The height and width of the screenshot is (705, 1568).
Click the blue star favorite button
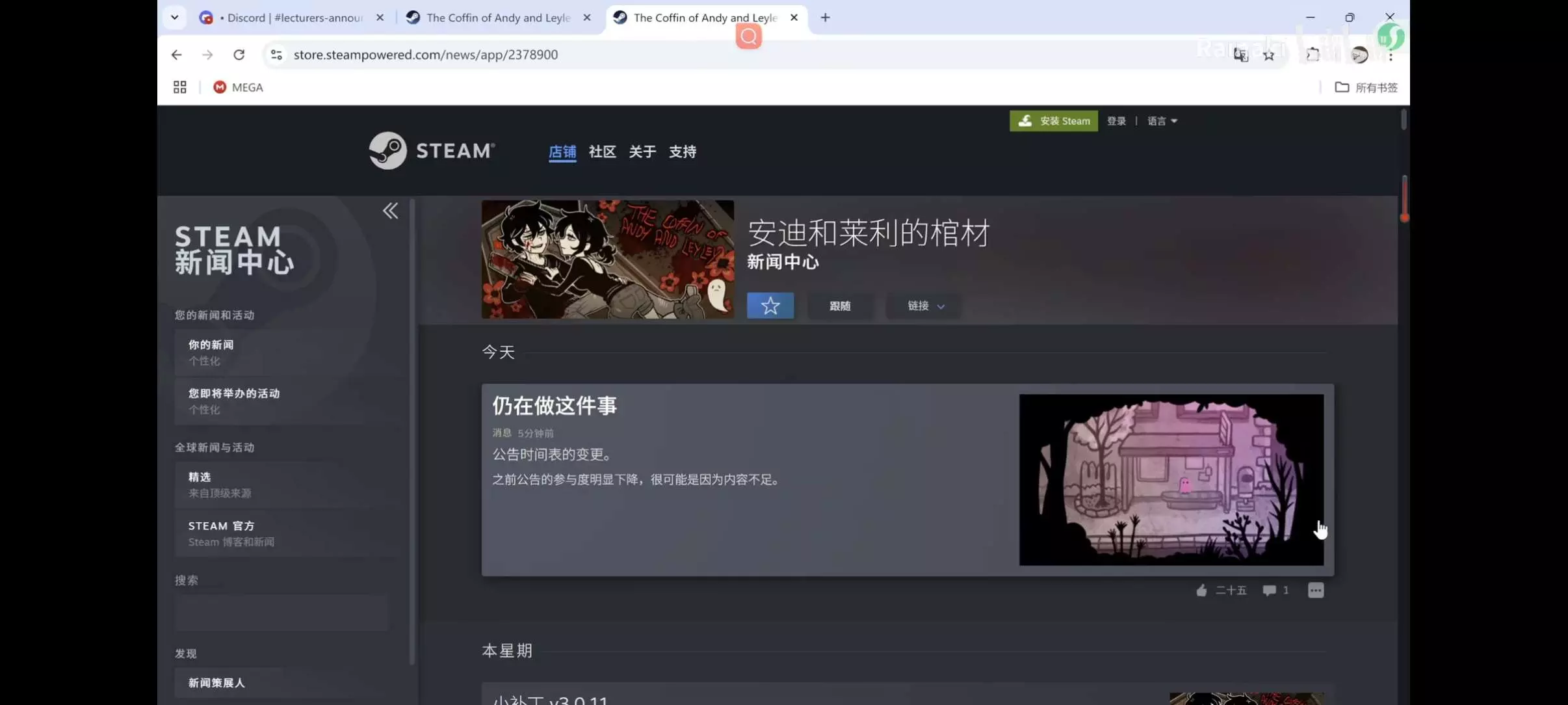770,306
